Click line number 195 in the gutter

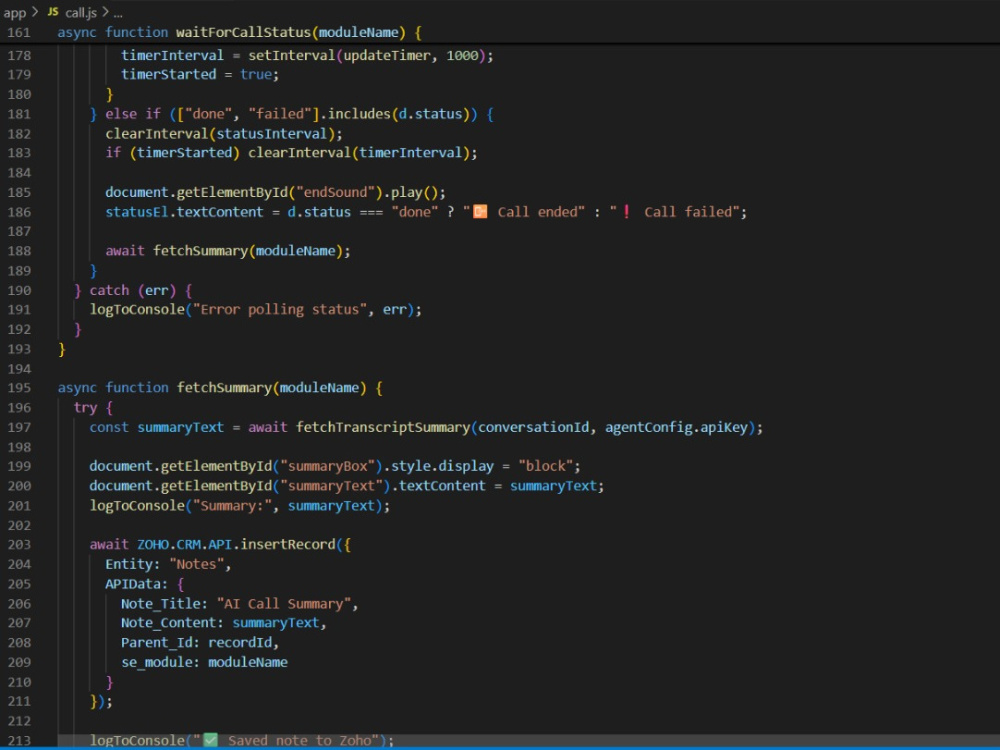pyautogui.click(x=19, y=388)
